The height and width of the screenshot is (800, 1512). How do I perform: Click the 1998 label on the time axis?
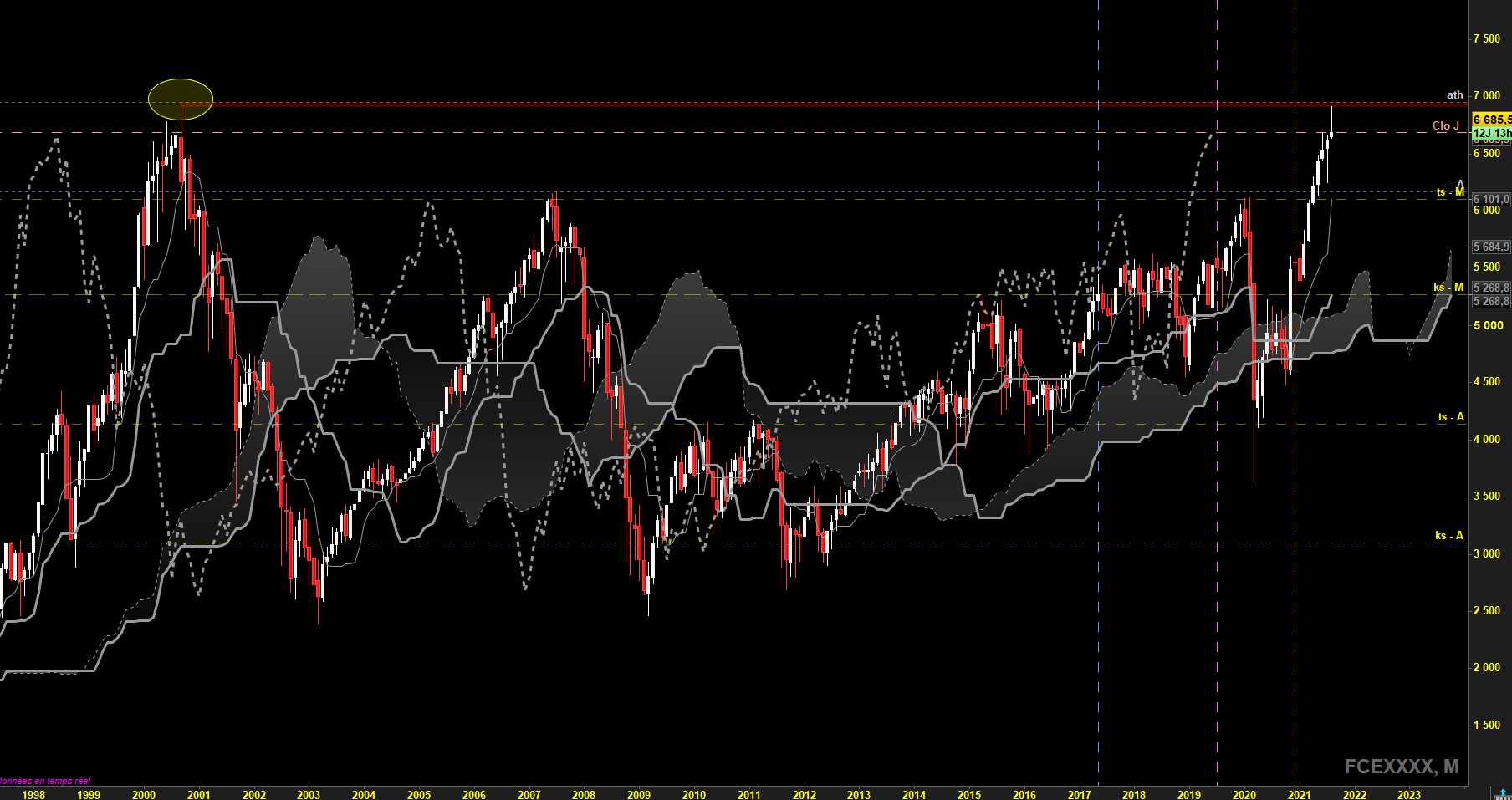(33, 795)
